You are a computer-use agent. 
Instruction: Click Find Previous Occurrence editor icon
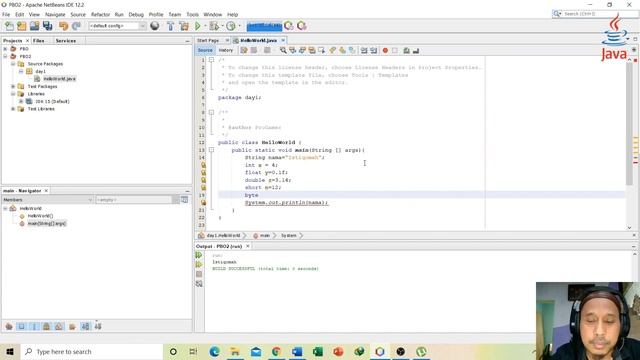(293, 51)
